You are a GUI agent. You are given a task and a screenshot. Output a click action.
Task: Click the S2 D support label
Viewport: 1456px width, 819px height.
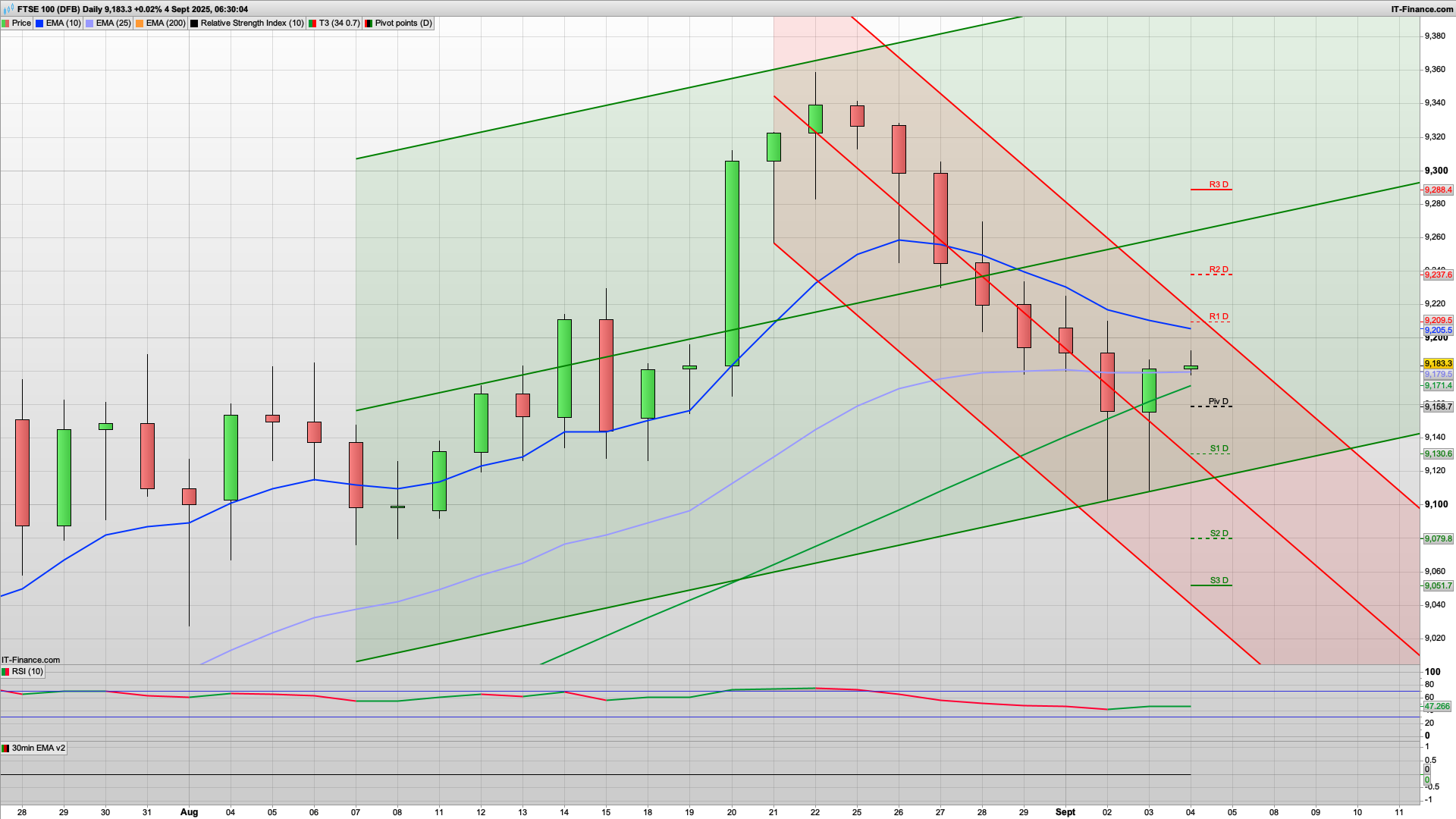click(x=1219, y=534)
